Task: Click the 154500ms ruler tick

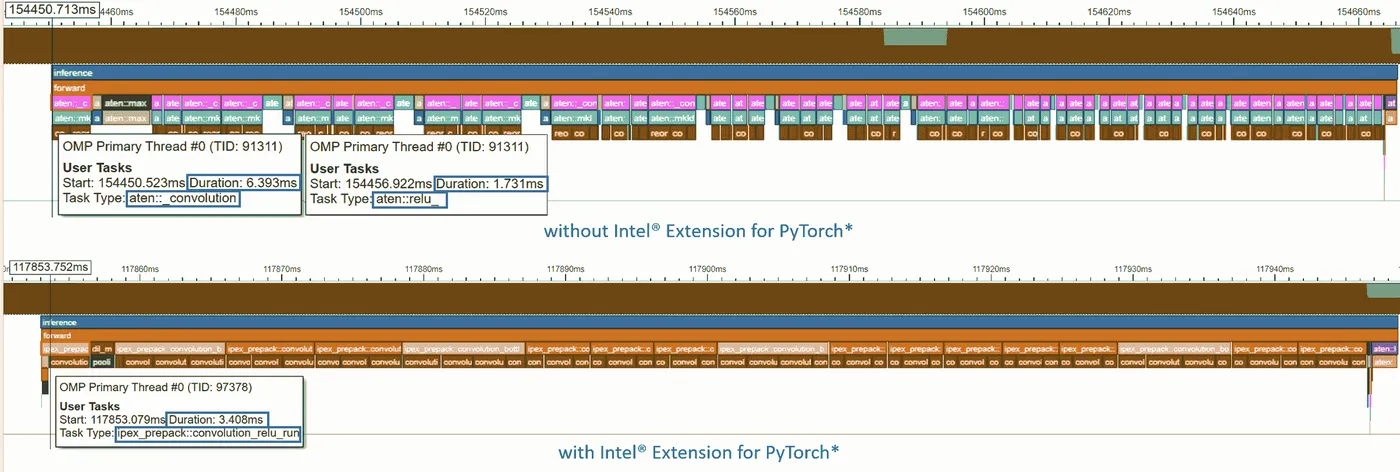Action: click(x=361, y=11)
